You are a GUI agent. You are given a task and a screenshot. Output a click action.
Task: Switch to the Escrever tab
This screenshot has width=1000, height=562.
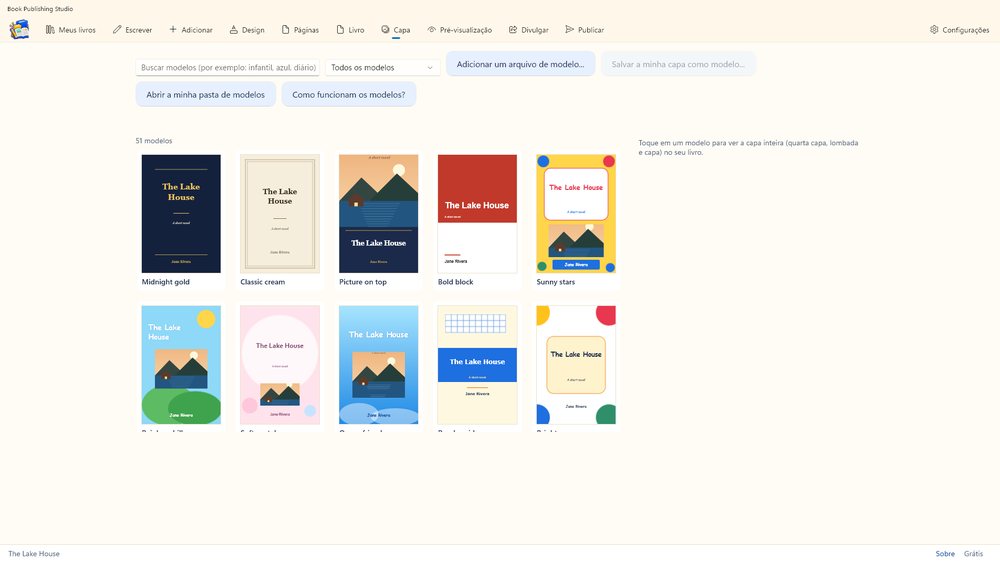[132, 30]
